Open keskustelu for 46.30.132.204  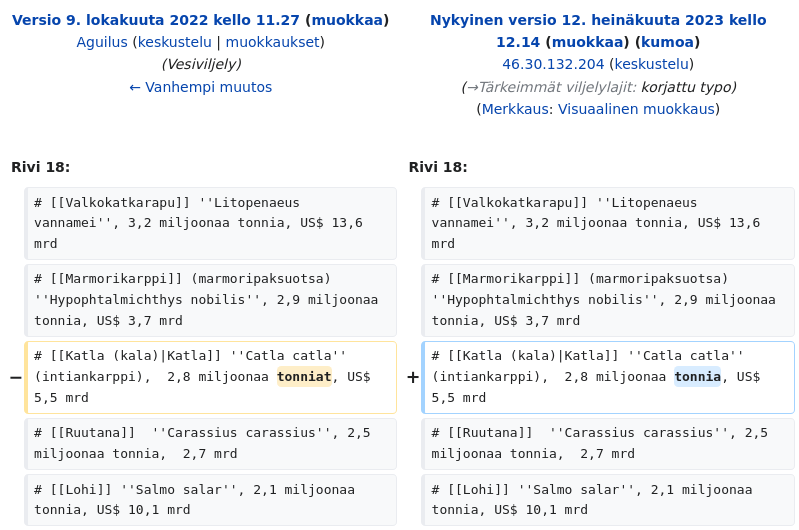pos(652,64)
